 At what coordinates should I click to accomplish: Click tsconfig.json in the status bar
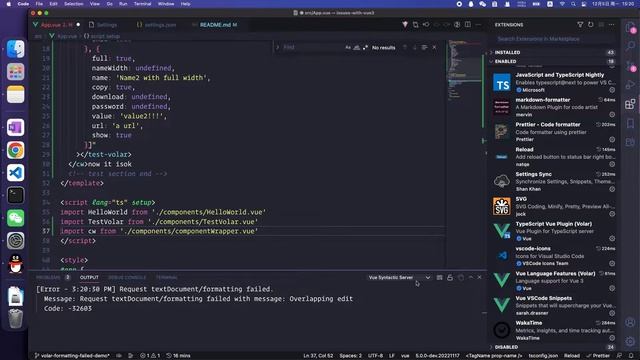click(x=543, y=356)
